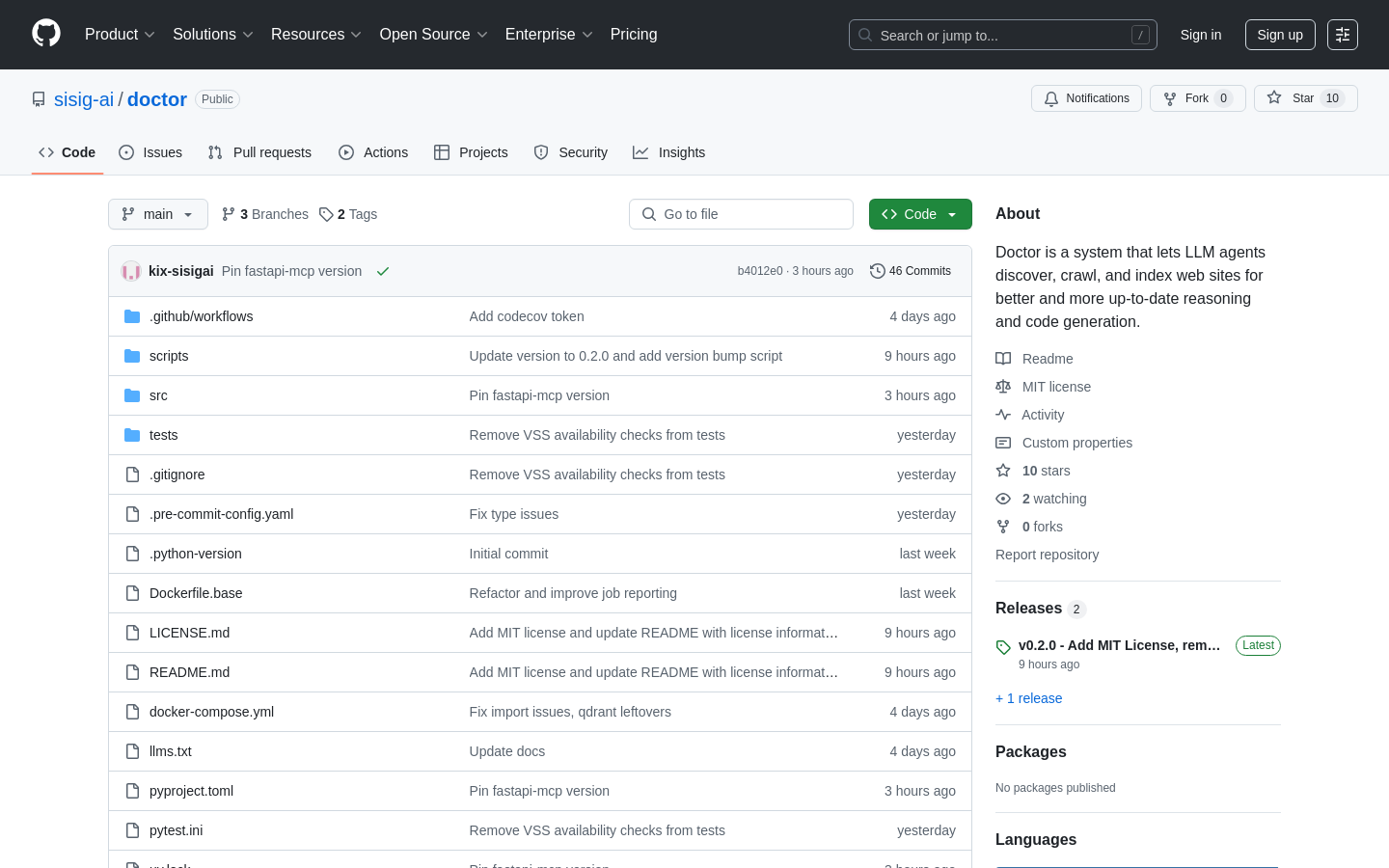
Task: Expand the Product menu
Action: click(x=120, y=34)
